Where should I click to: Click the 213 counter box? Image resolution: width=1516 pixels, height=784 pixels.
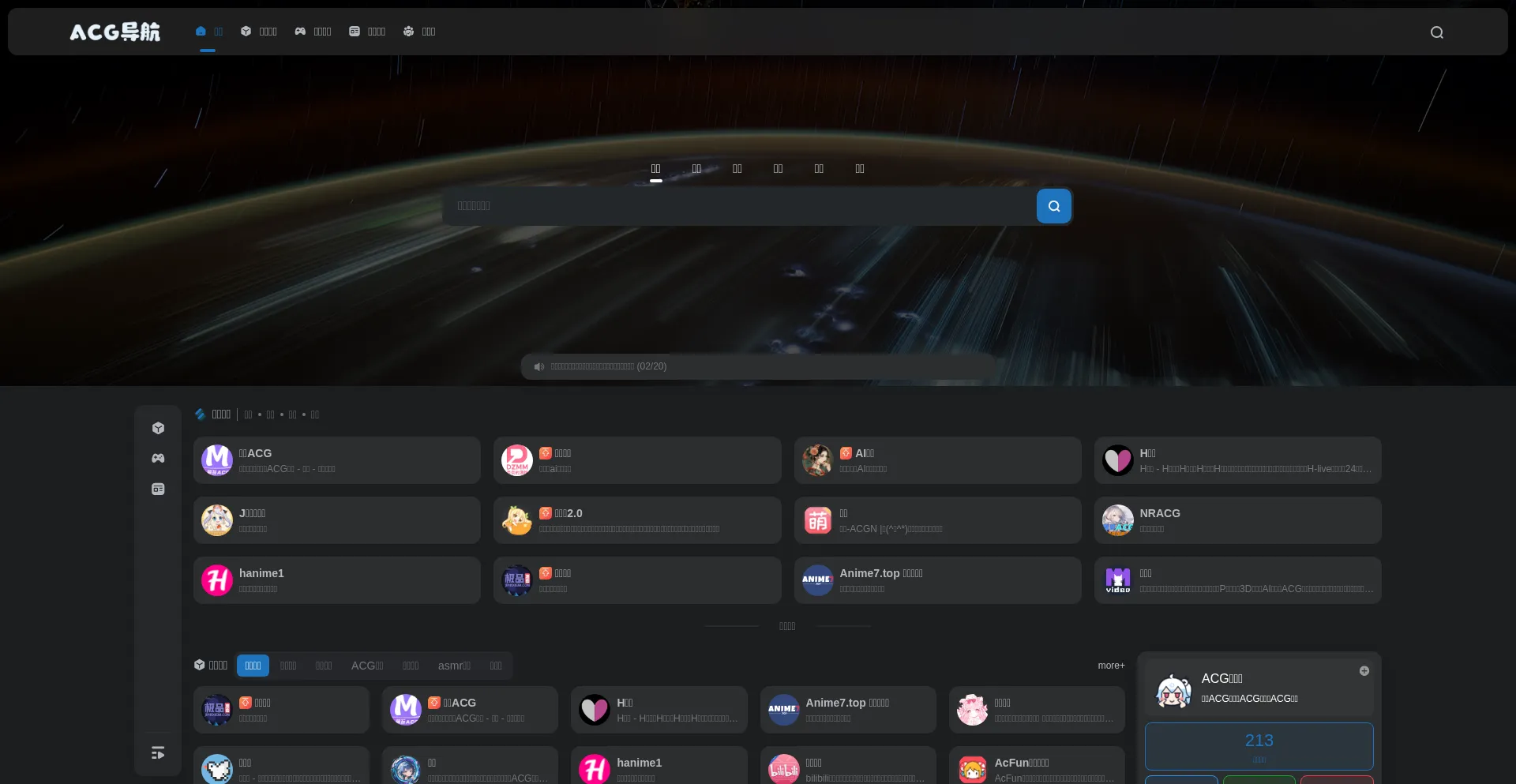coord(1259,746)
